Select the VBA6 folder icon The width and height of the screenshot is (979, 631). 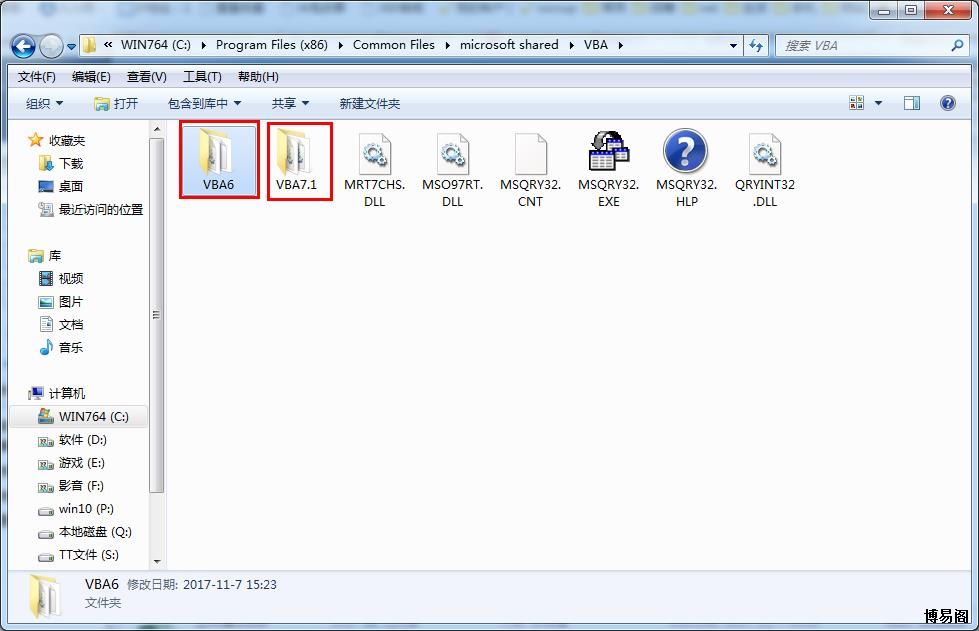(x=218, y=153)
